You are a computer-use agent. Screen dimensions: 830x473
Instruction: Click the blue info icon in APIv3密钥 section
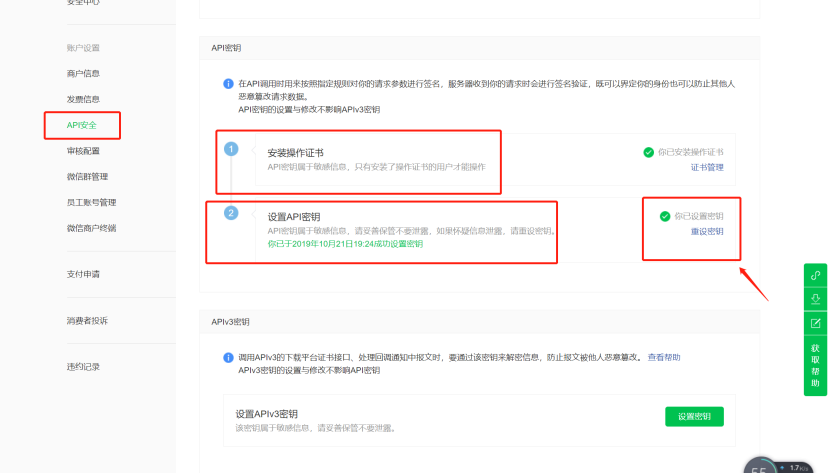point(228,357)
